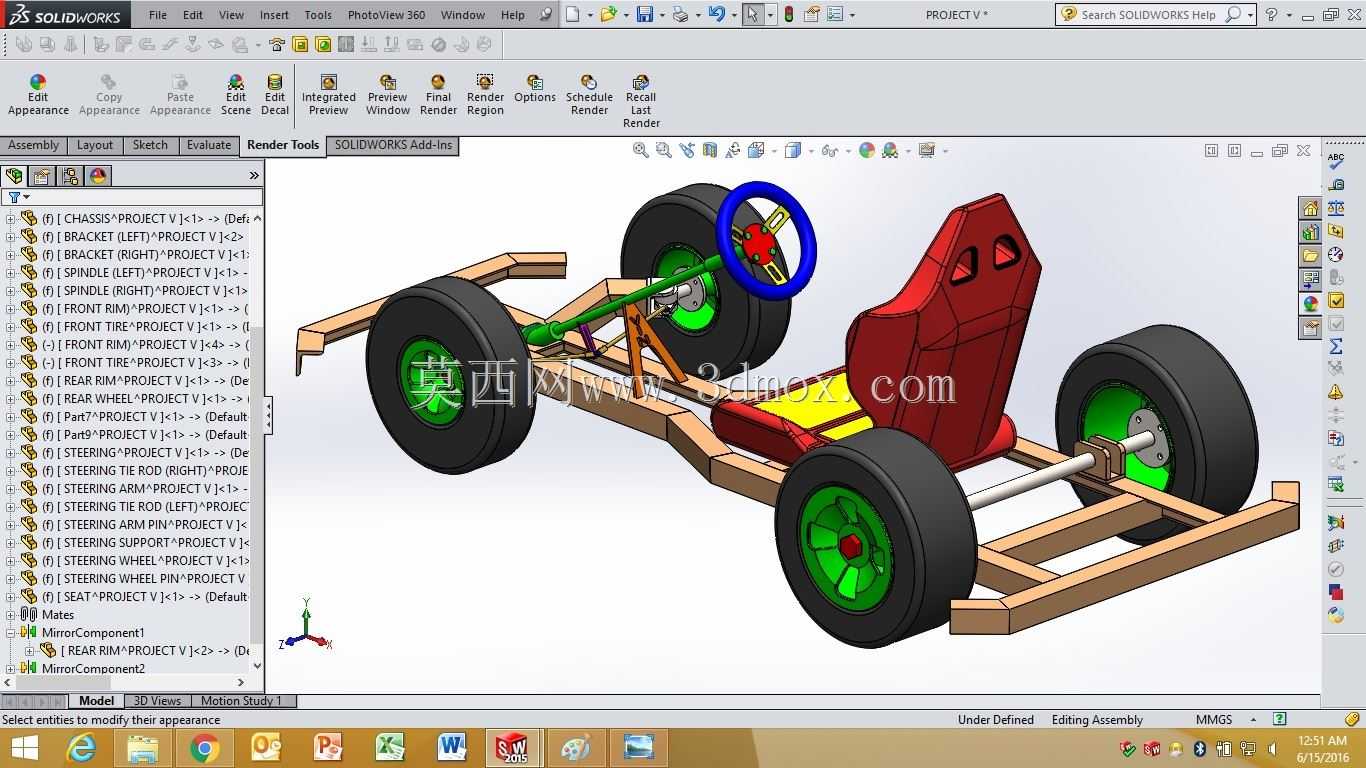Expand the BRACKET (LEFT) component node
This screenshot has height=768, width=1366.
tap(12, 237)
